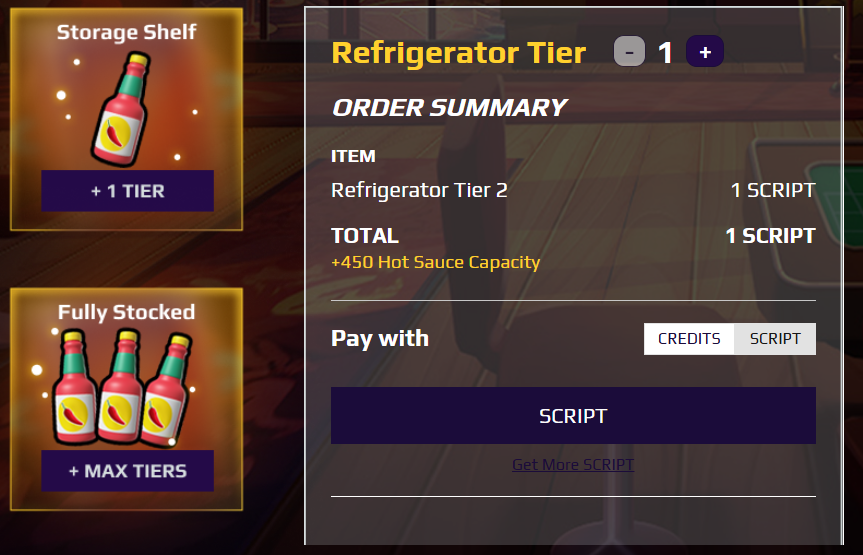This screenshot has width=863, height=555.
Task: Click the +450 Hot Sauce Capacity text
Action: (x=435, y=263)
